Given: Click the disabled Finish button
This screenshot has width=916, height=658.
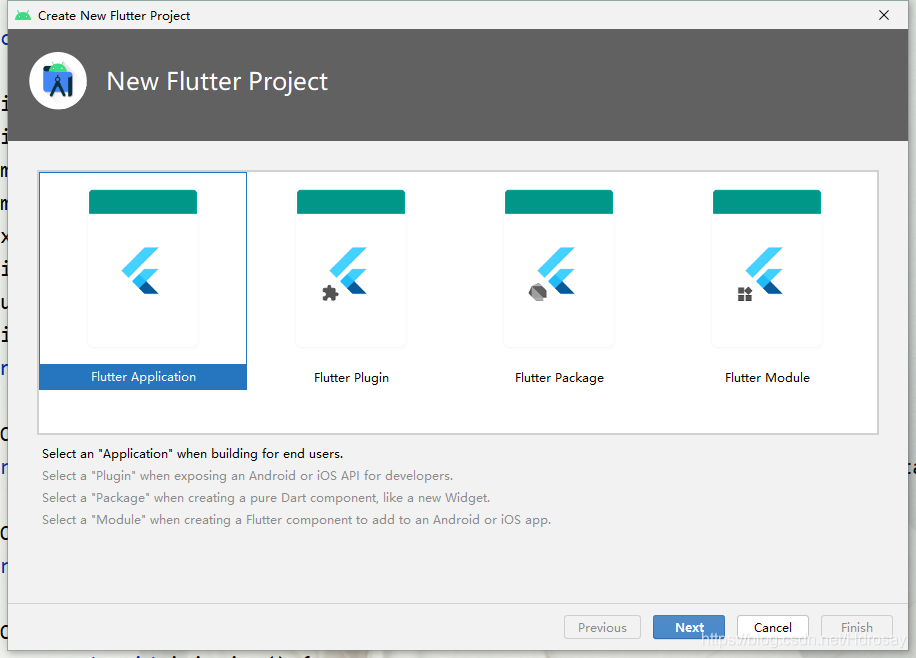Looking at the screenshot, I should (x=856, y=627).
